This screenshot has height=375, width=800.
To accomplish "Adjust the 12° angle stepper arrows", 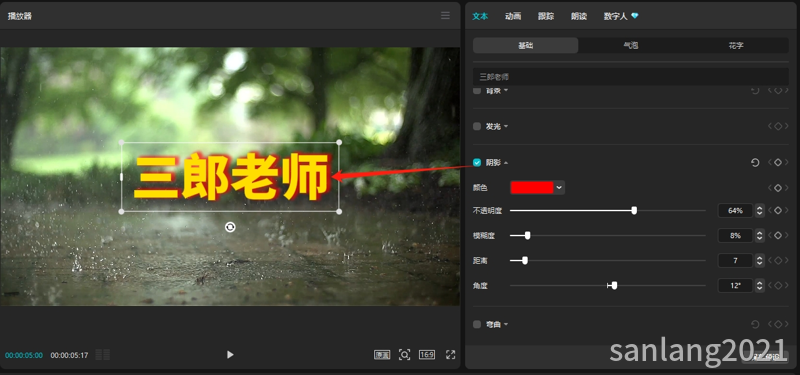I will point(760,285).
